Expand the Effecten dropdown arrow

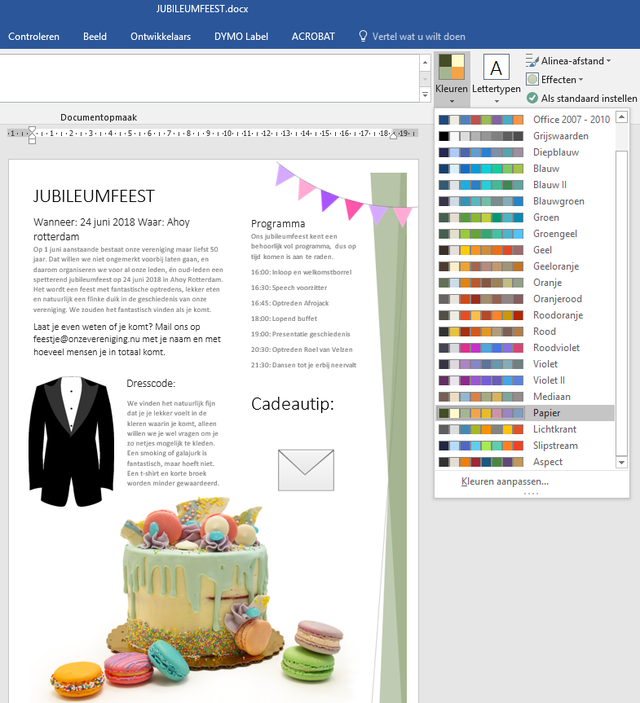[x=581, y=79]
